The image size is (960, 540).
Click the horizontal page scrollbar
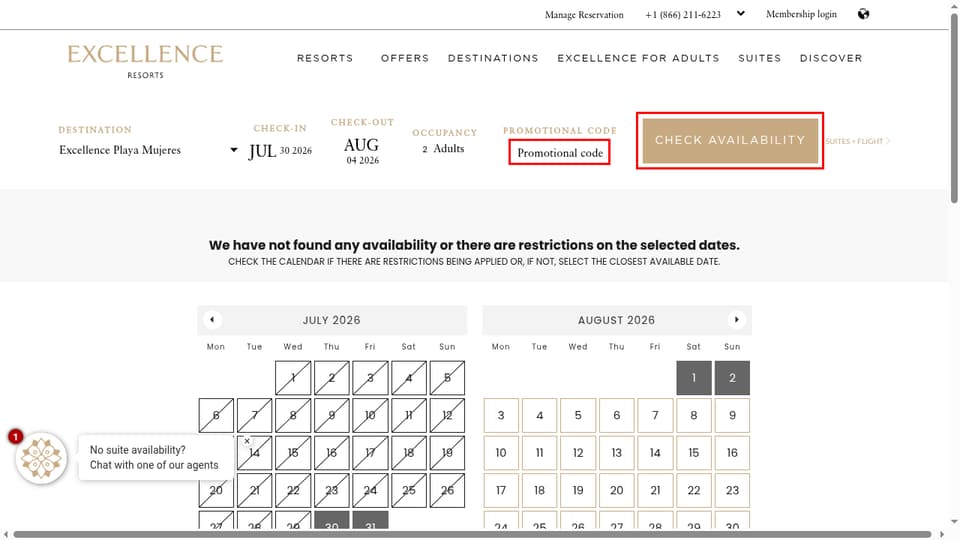click(x=471, y=534)
